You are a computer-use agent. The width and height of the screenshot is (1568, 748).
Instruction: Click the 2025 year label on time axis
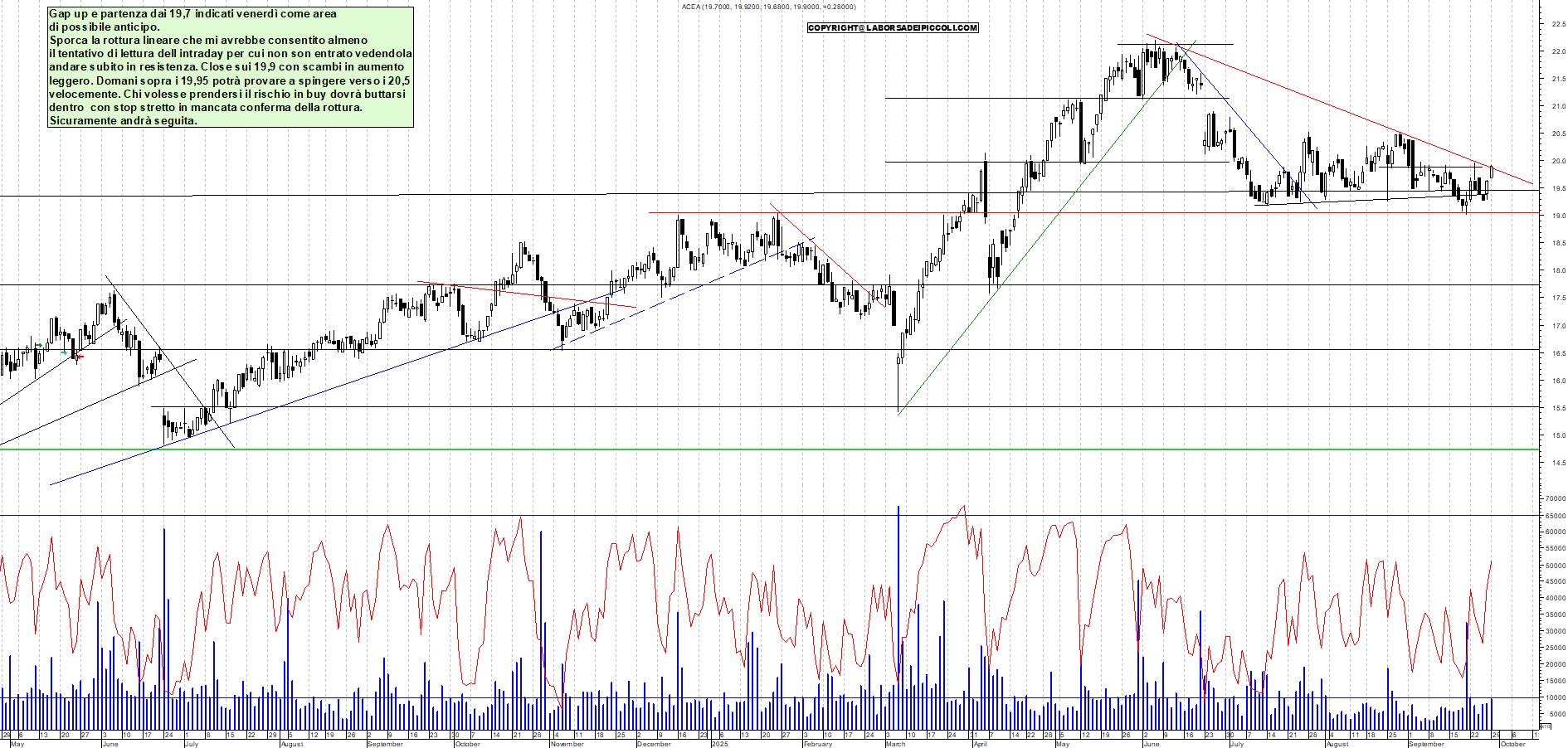[719, 744]
